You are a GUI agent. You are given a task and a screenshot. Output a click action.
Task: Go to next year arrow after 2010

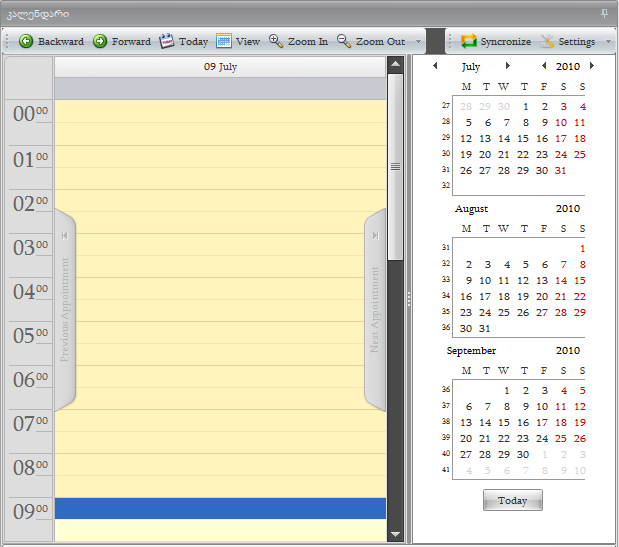coord(592,66)
